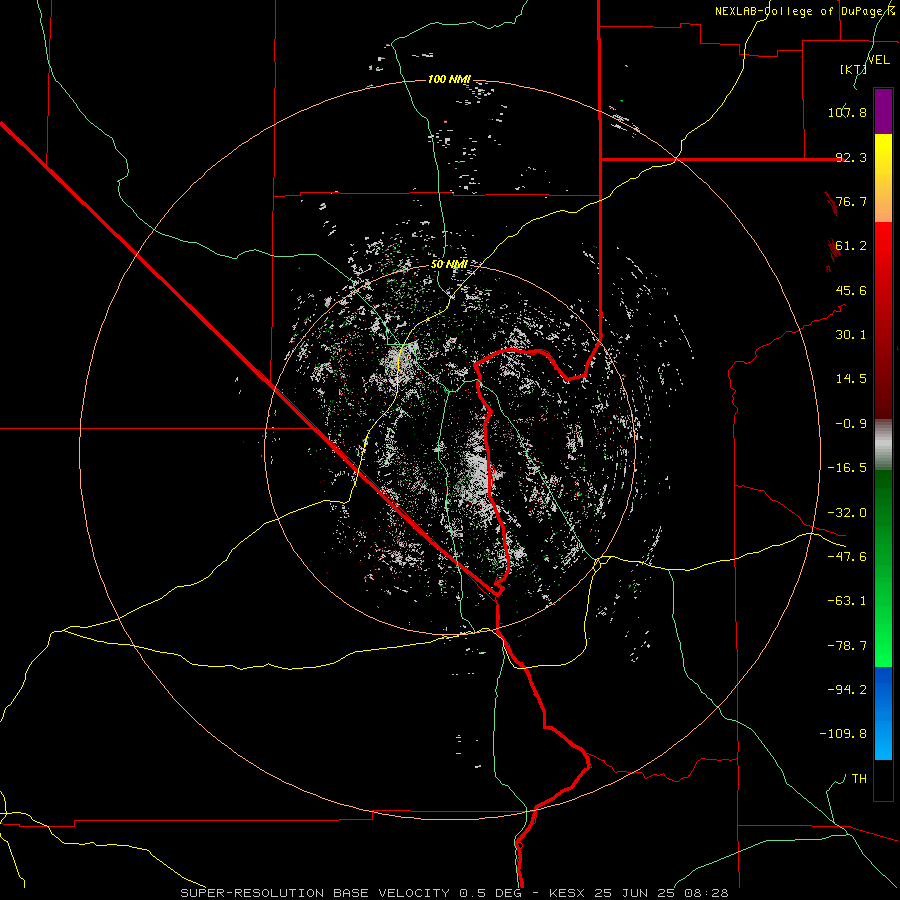Image resolution: width=900 pixels, height=900 pixels.
Task: Click the blue segment of the color bar
Action: 883,713
